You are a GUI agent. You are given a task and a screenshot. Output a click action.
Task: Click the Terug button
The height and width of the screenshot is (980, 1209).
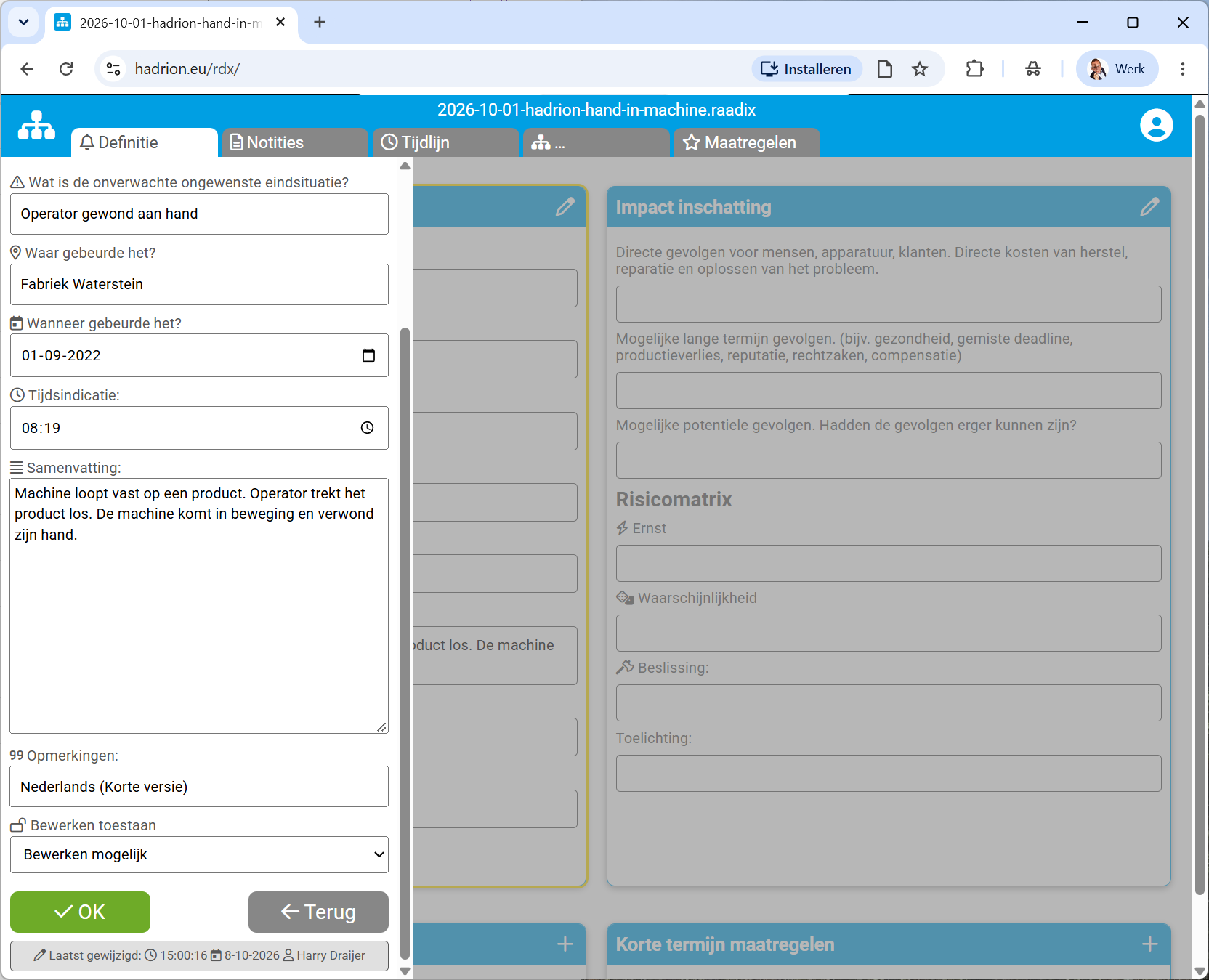coord(318,912)
